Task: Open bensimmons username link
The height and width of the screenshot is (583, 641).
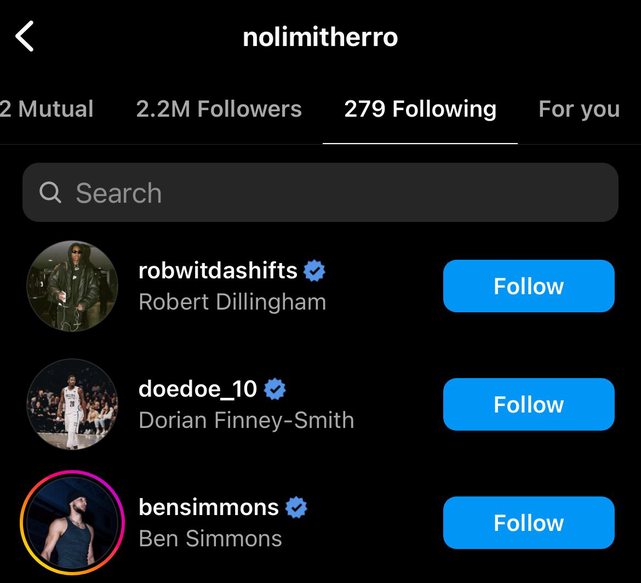Action: tap(208, 507)
